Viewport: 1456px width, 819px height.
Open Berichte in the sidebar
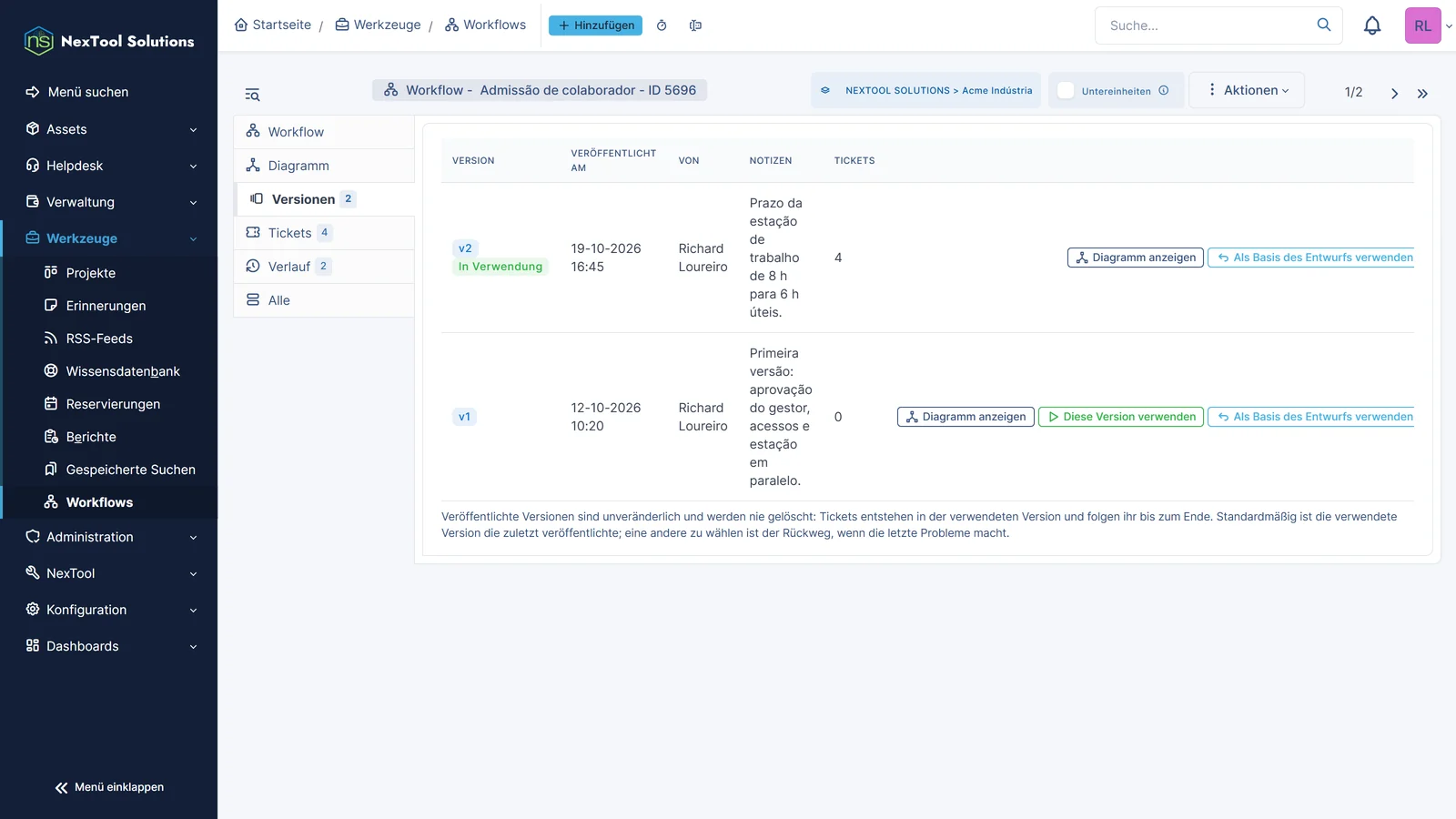(109, 437)
